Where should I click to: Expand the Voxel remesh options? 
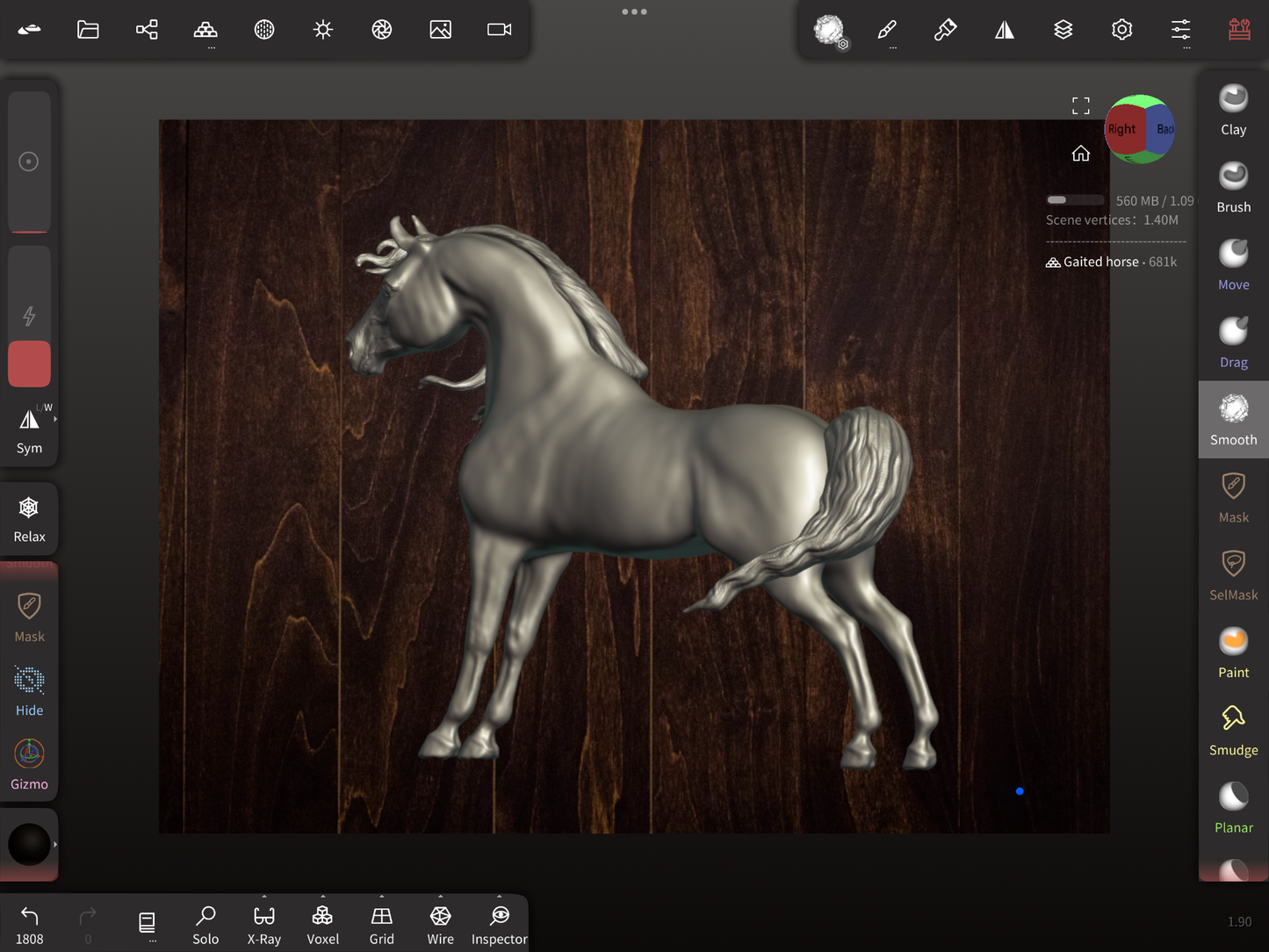coord(322,898)
